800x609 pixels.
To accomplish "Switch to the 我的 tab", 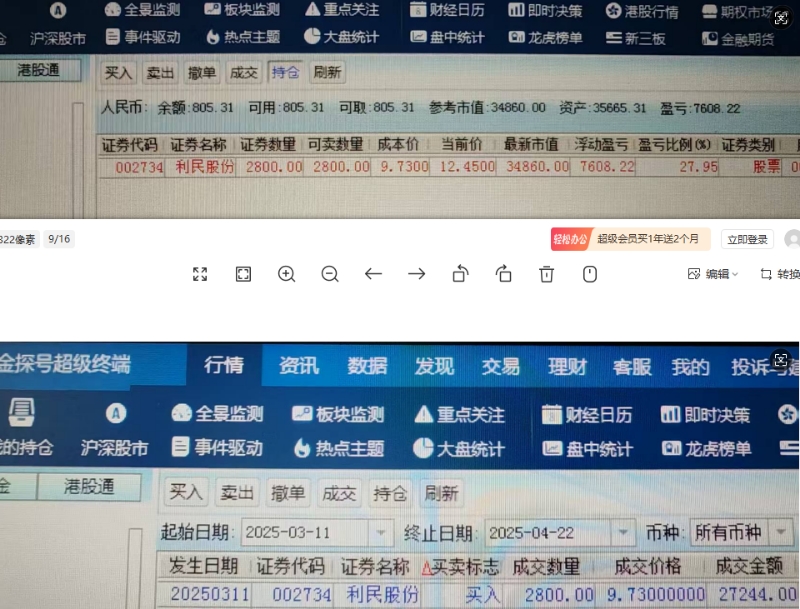I will point(690,367).
